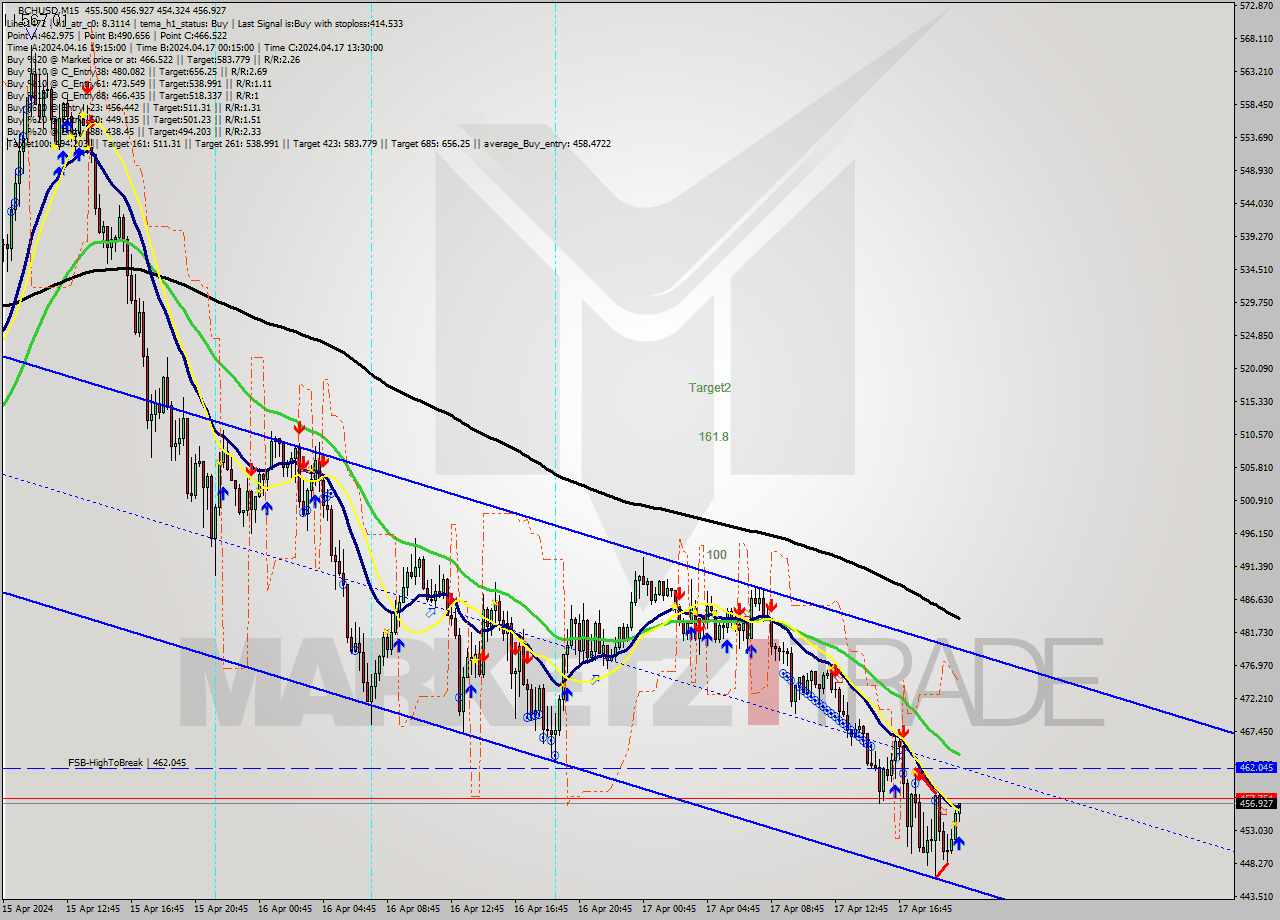The height and width of the screenshot is (920, 1280).
Task: Click the 161.8 Fibonacci level label
Action: [713, 436]
